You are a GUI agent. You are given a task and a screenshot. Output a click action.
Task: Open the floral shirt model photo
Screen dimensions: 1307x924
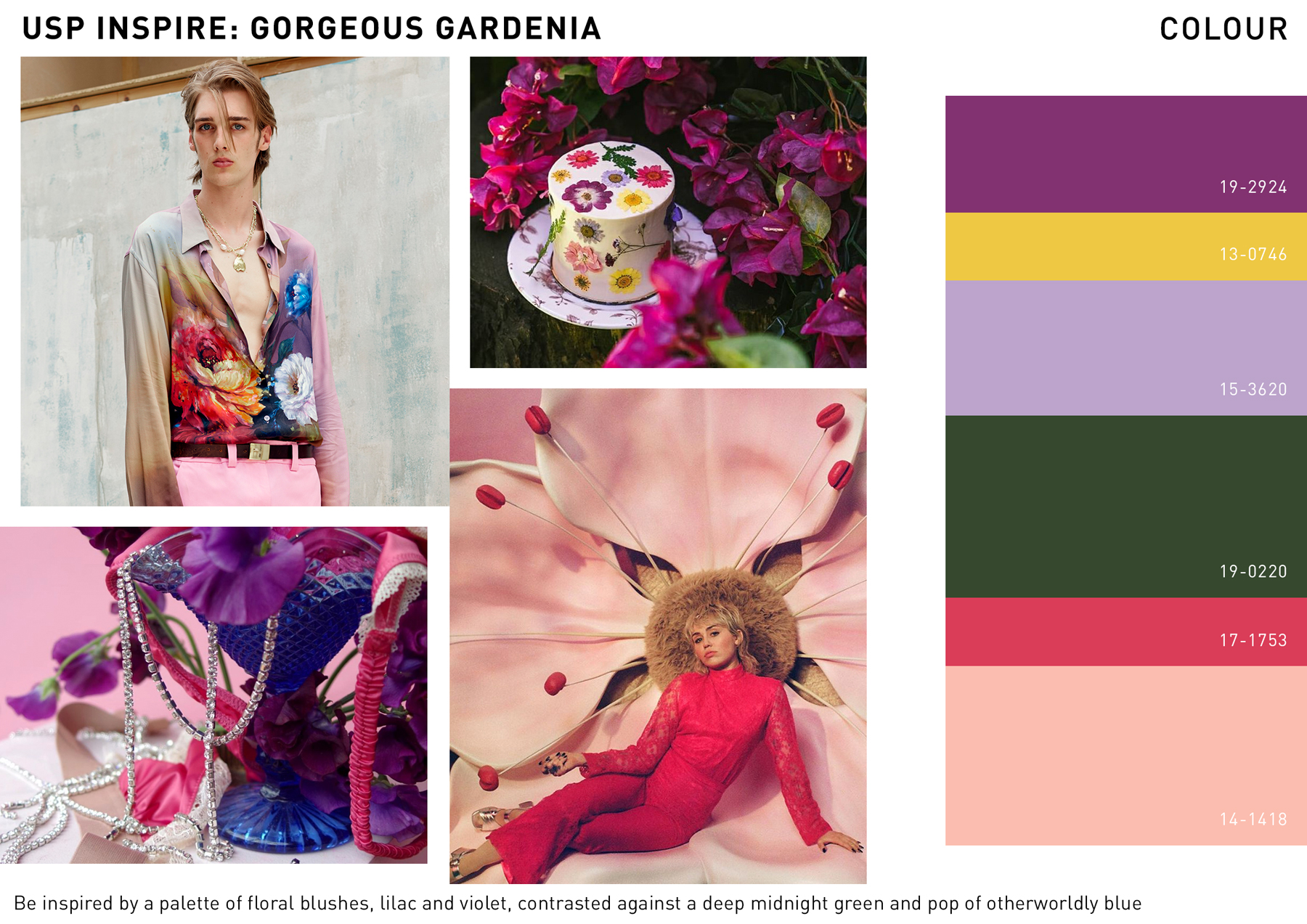pos(235,281)
